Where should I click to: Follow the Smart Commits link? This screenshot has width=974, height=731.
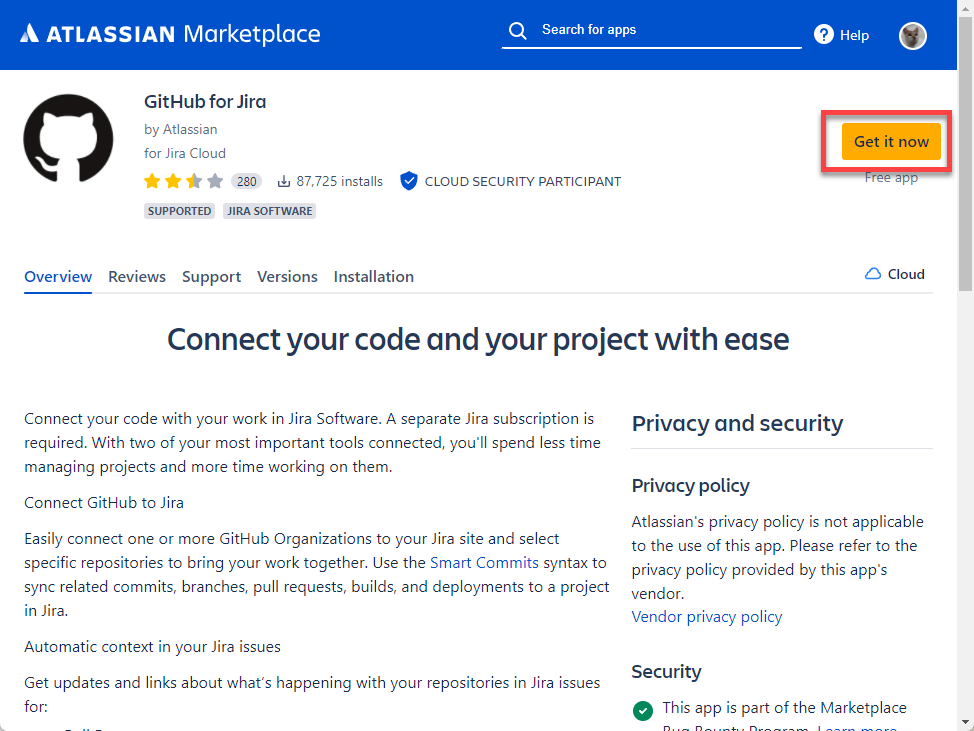click(484, 563)
